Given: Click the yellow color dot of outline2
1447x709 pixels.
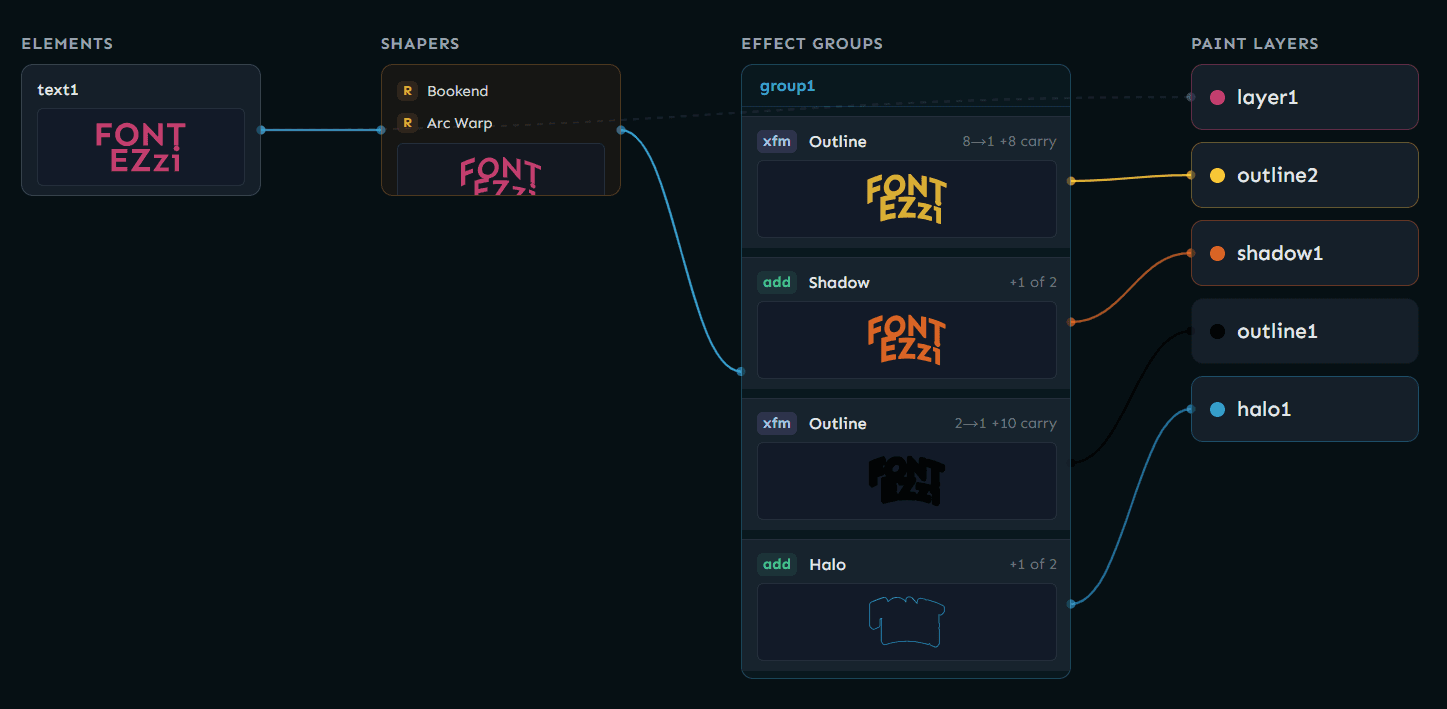Looking at the screenshot, I should pyautogui.click(x=1217, y=175).
